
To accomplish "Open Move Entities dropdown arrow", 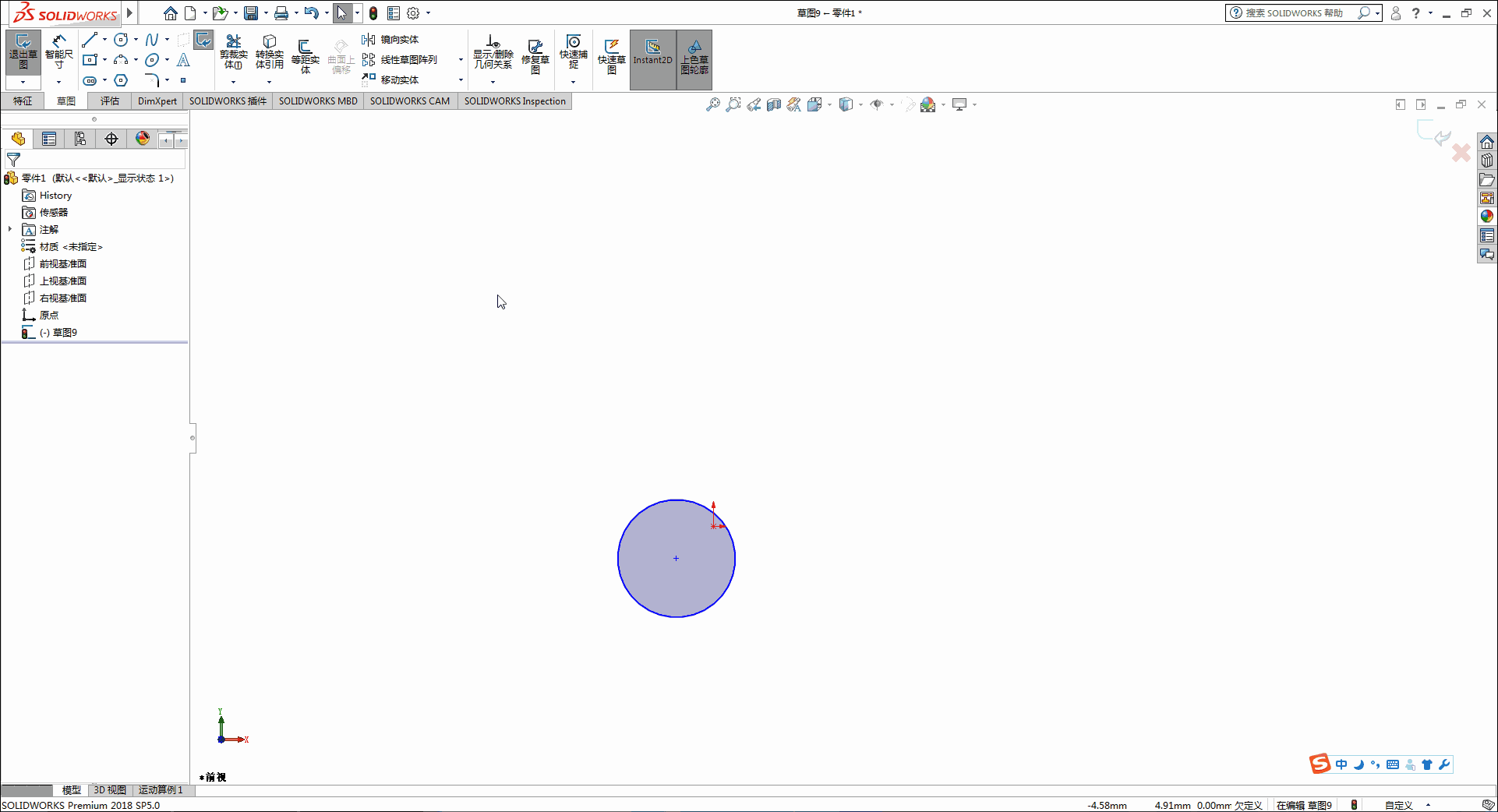I will (461, 80).
